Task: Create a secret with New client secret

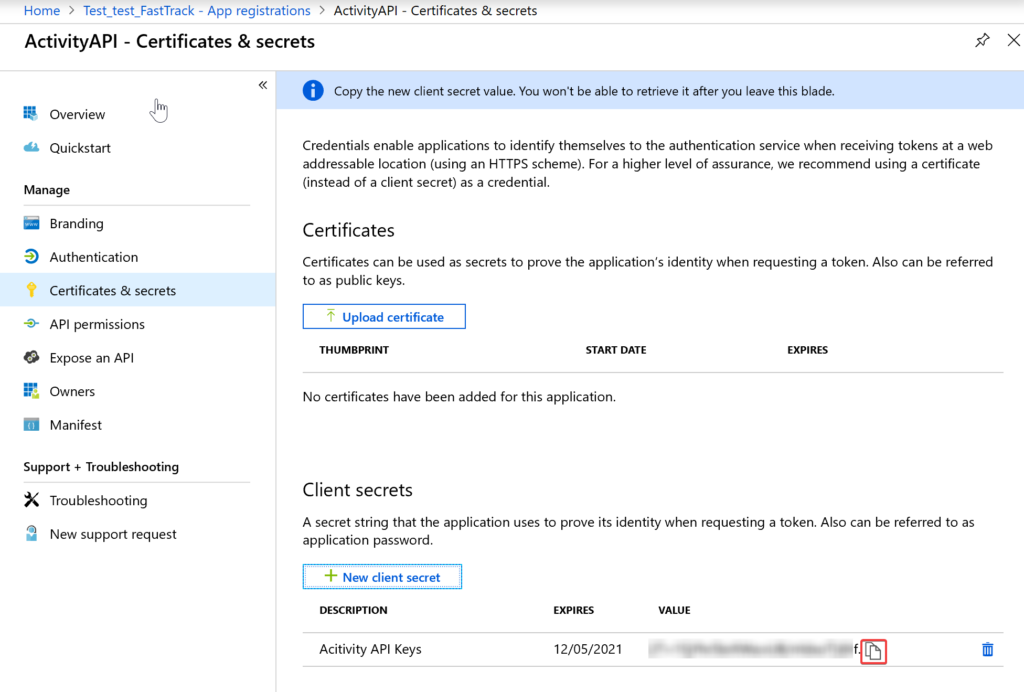Action: 382,577
